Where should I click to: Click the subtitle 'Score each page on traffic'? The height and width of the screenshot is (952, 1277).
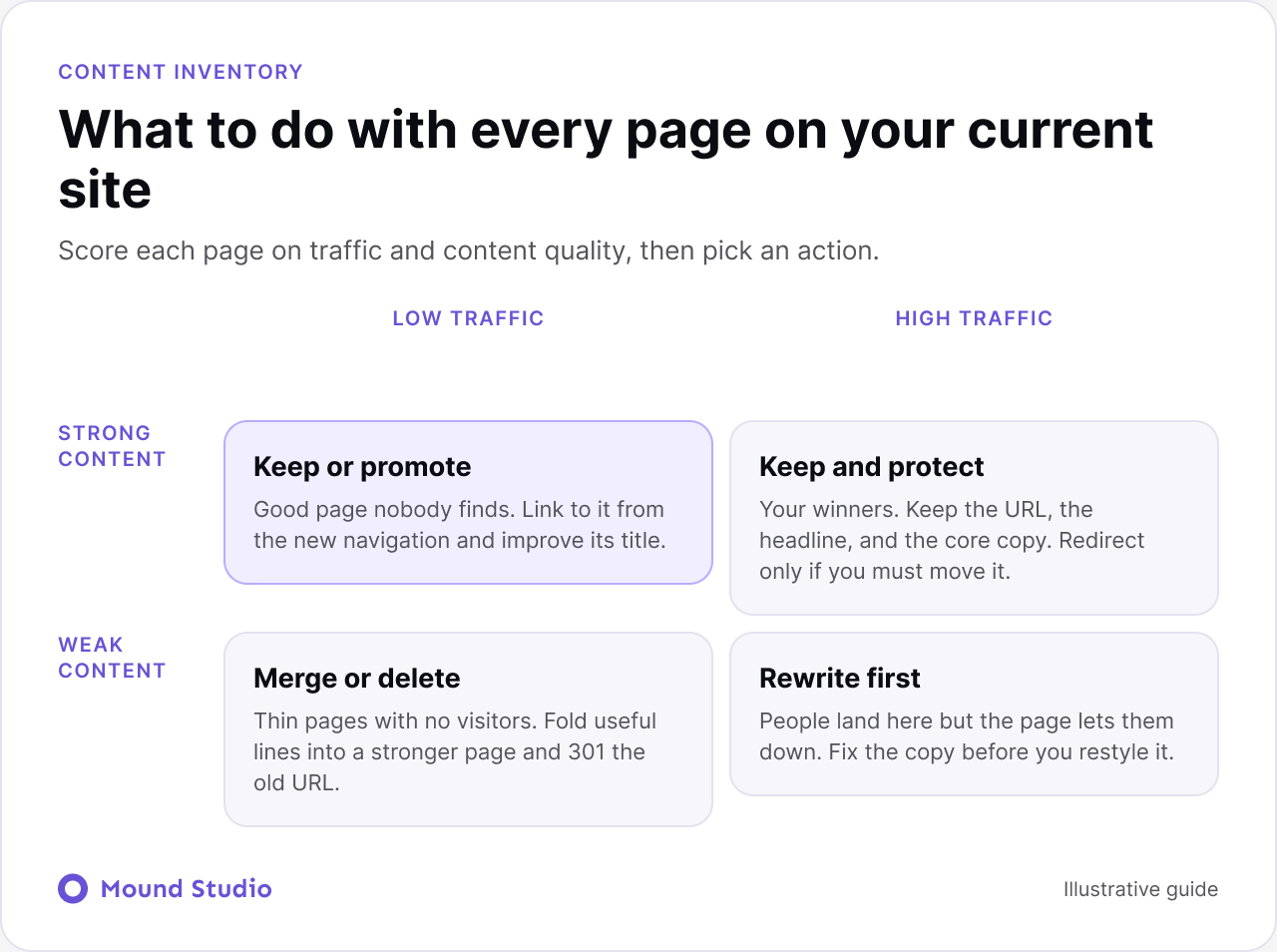[469, 250]
